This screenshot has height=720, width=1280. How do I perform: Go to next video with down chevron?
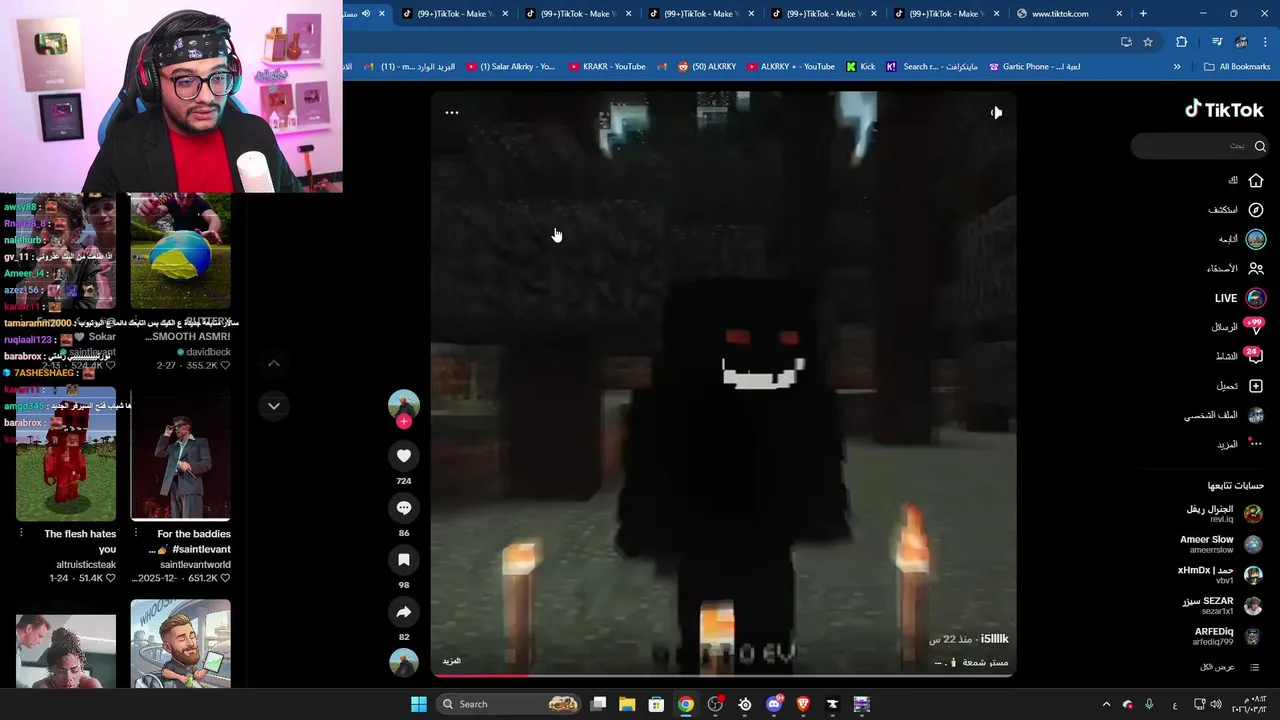274,406
